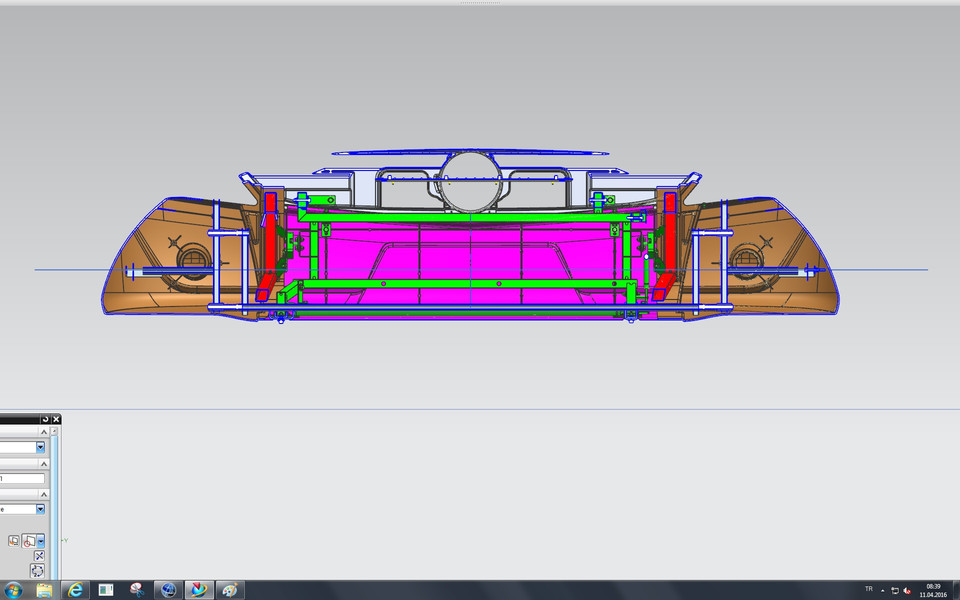Open Windows Explorer from the taskbar
Screen dimensions: 960x600
pos(45,590)
